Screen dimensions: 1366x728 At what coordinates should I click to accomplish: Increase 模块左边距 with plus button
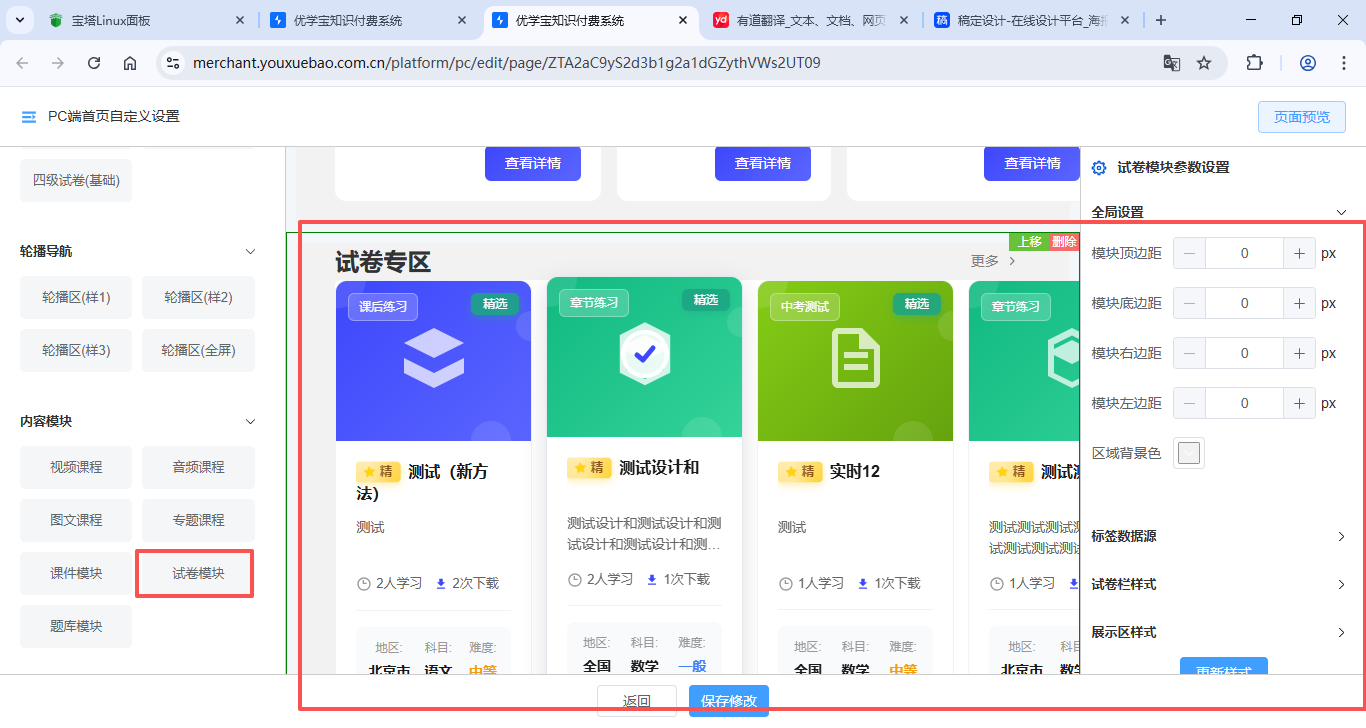pos(1299,403)
